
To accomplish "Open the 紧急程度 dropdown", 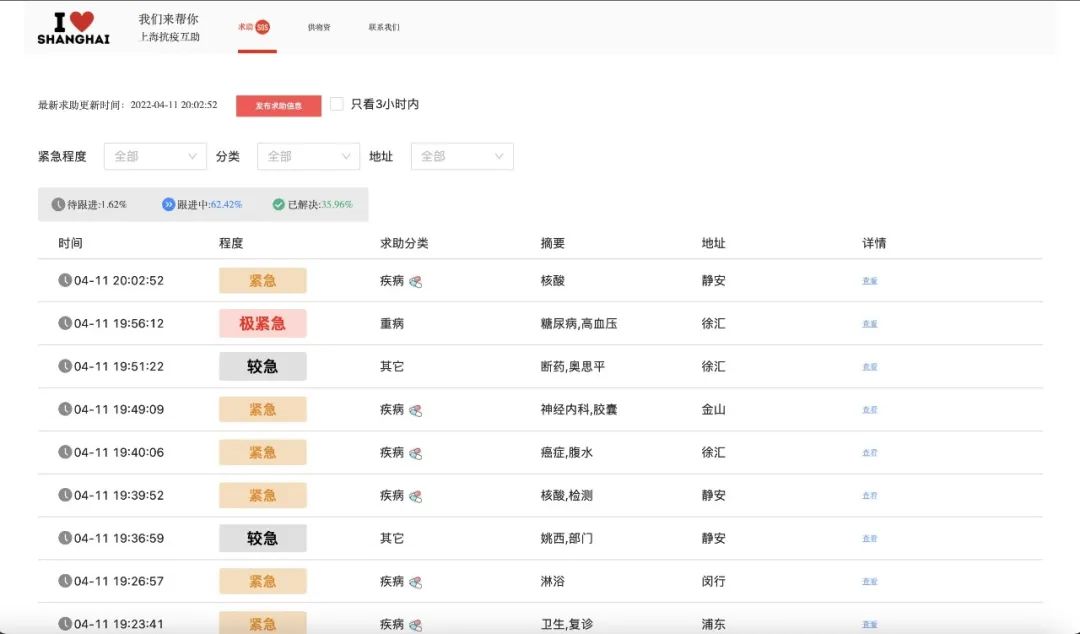I will pos(155,156).
